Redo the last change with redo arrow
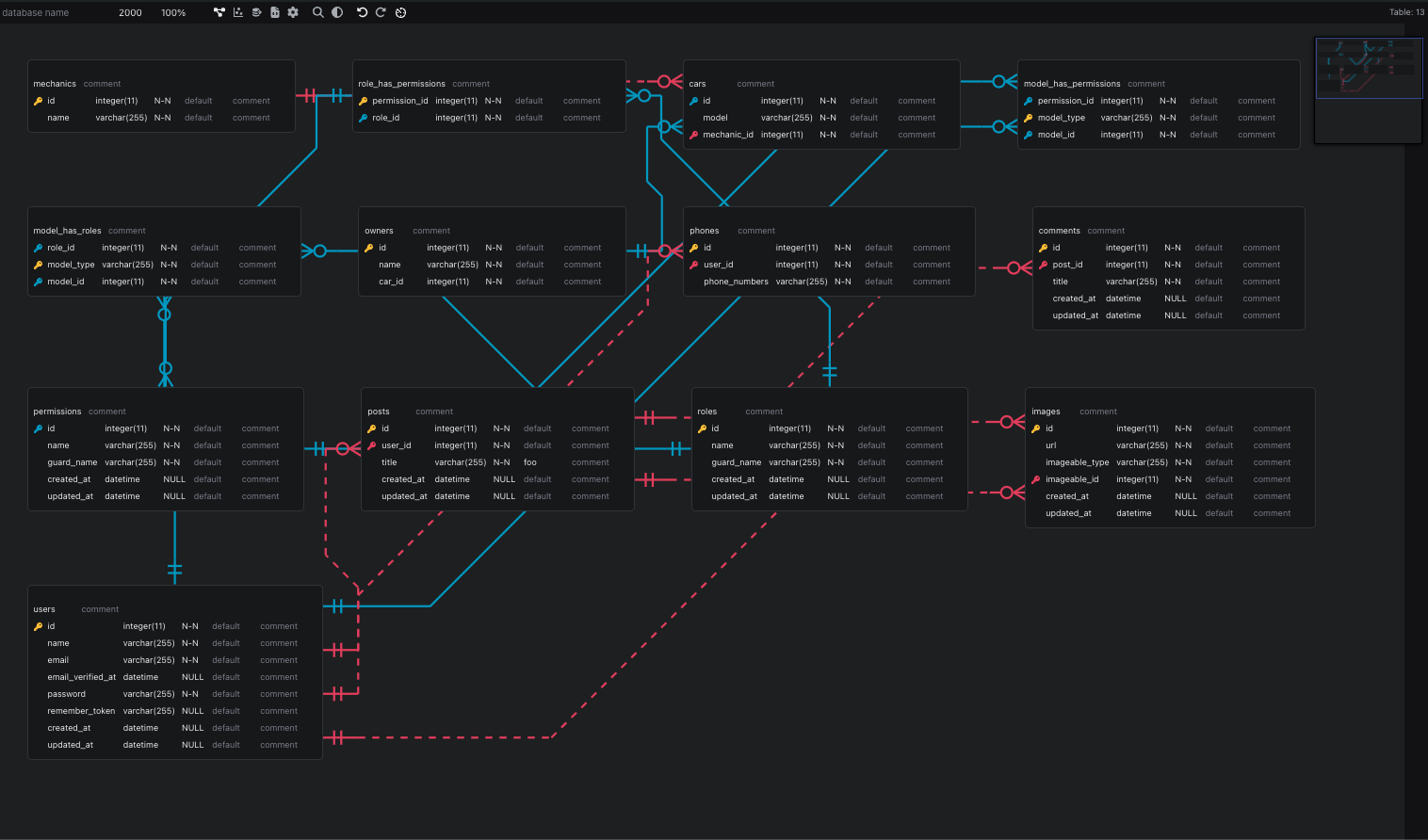The image size is (1428, 840). (x=381, y=12)
